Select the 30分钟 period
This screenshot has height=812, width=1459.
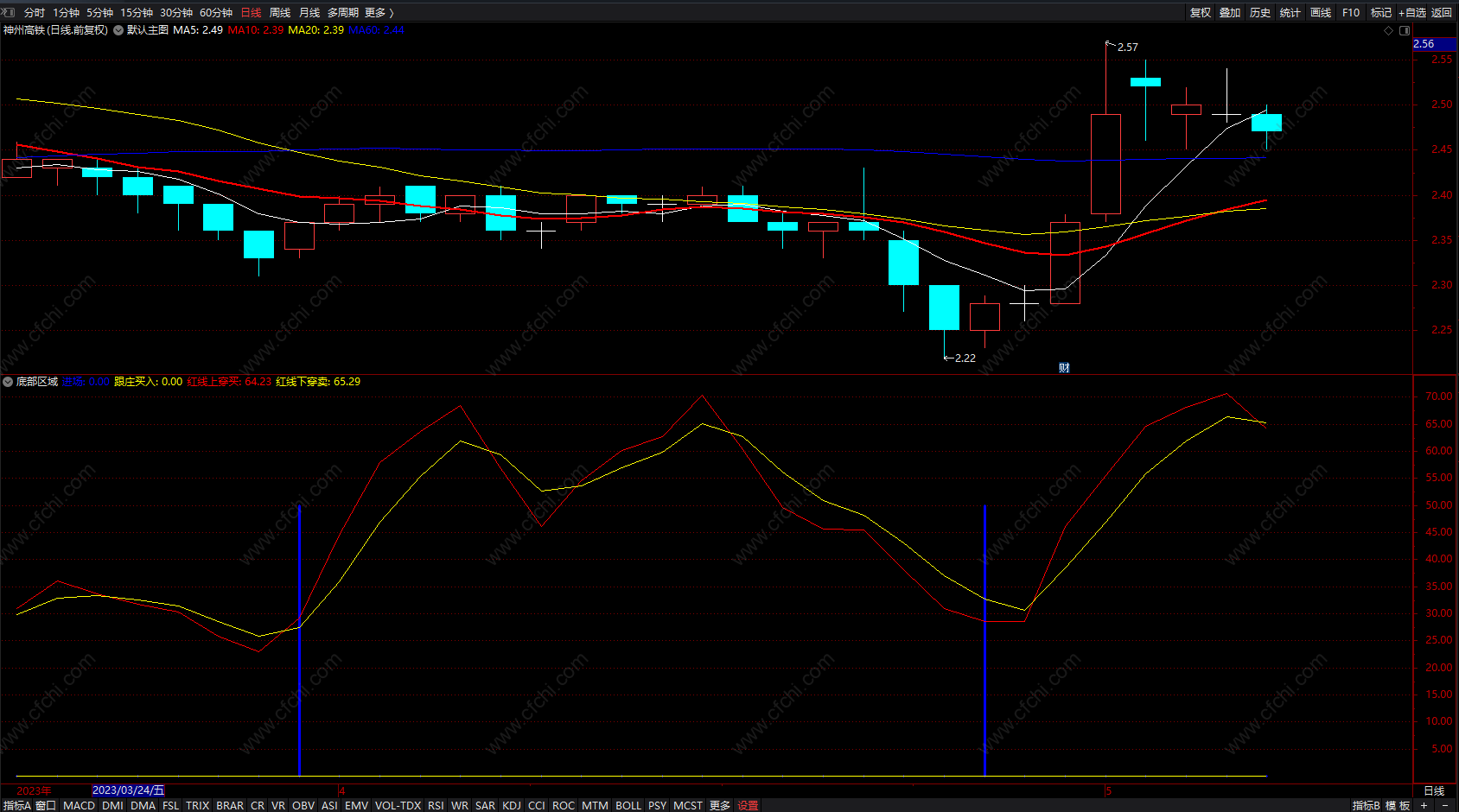tap(176, 12)
